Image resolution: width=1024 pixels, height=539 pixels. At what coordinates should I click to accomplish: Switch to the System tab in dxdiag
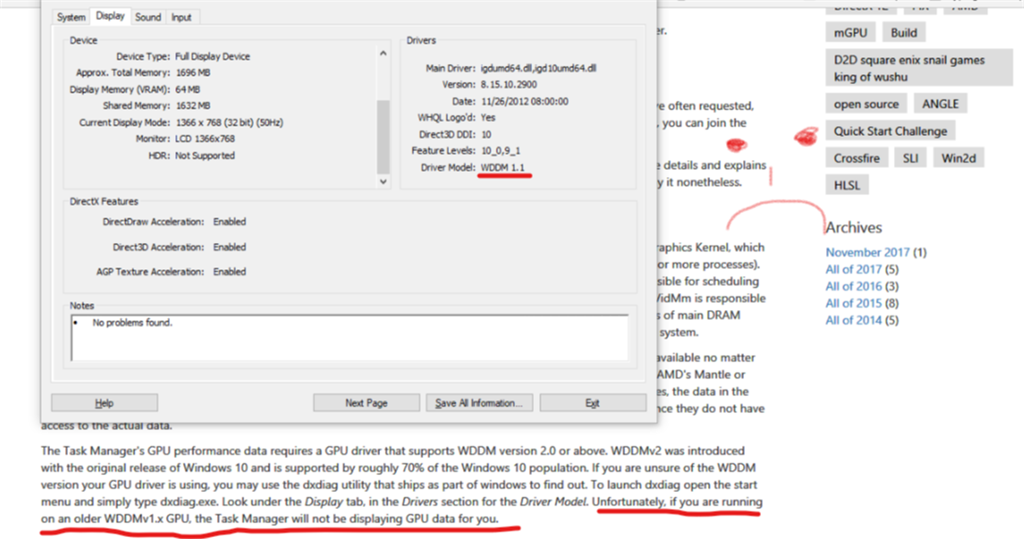pyautogui.click(x=71, y=17)
